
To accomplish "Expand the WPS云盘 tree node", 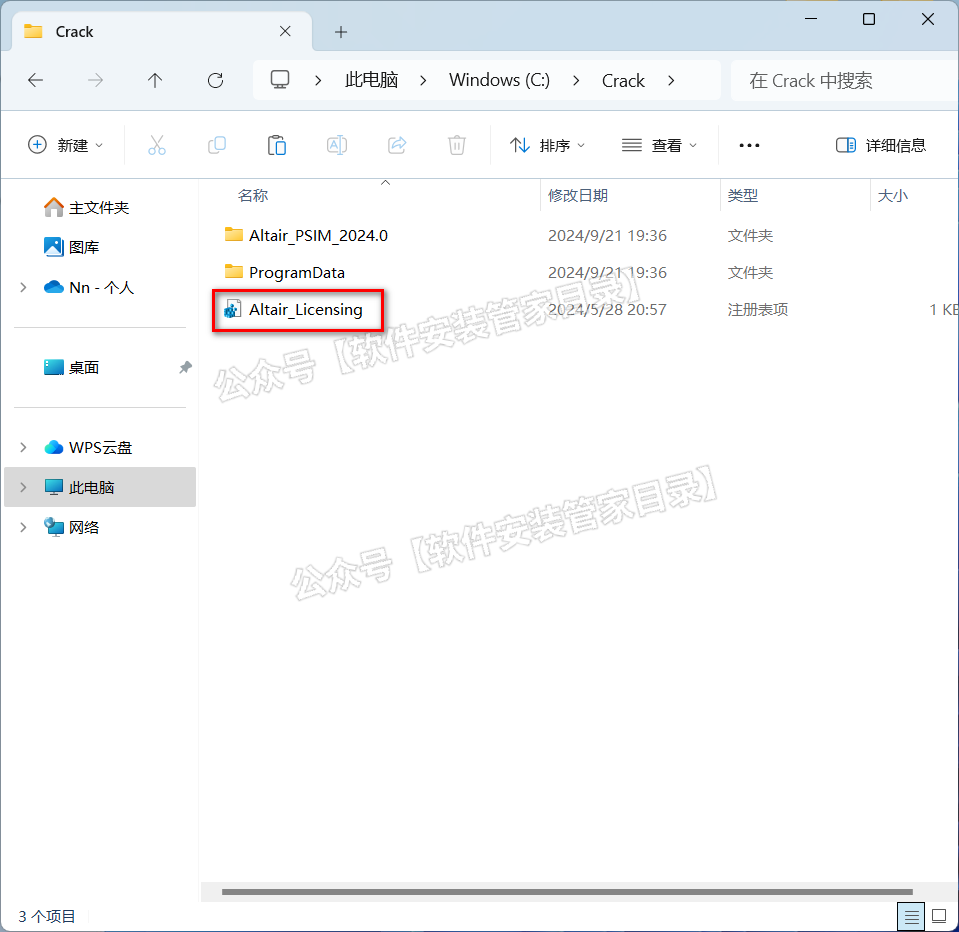I will pyautogui.click(x=23, y=448).
